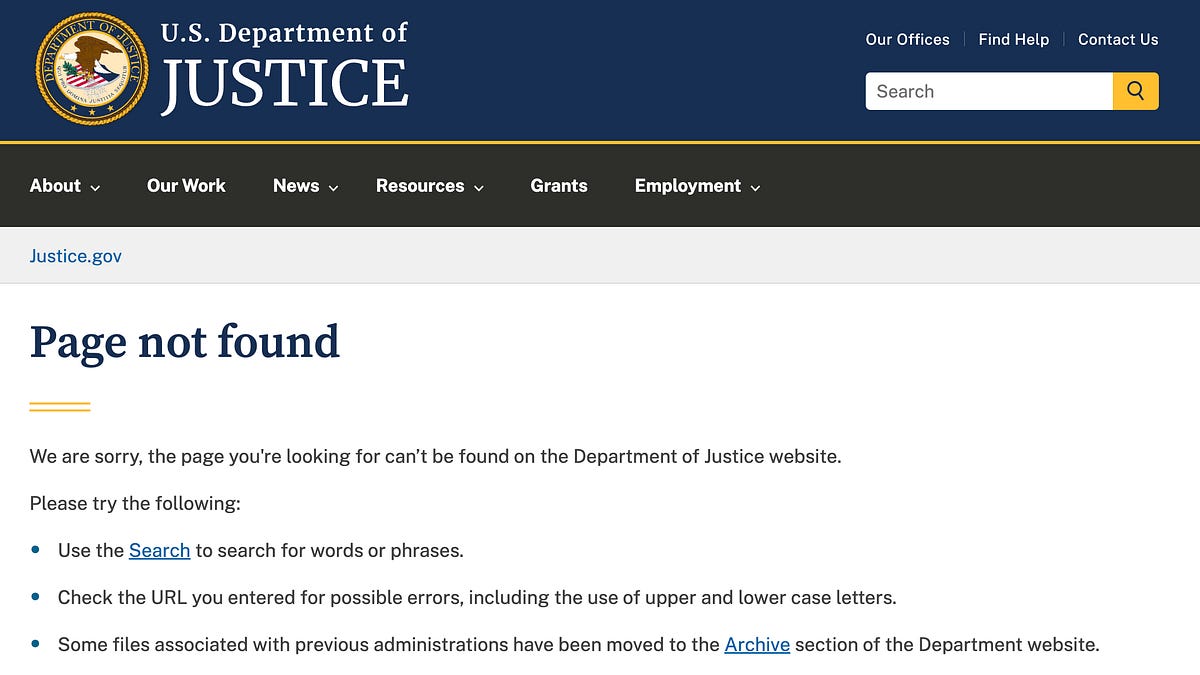Viewport: 1200px width, 675px height.
Task: Expand the News dropdown chevron
Action: point(333,188)
